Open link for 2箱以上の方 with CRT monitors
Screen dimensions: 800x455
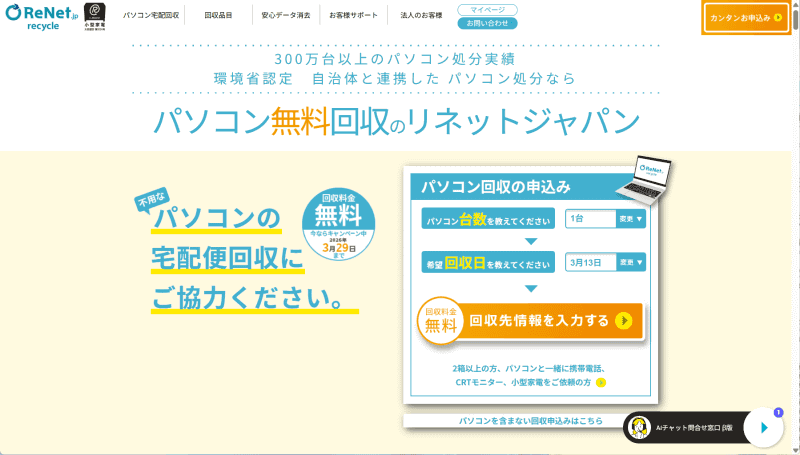[x=529, y=375]
